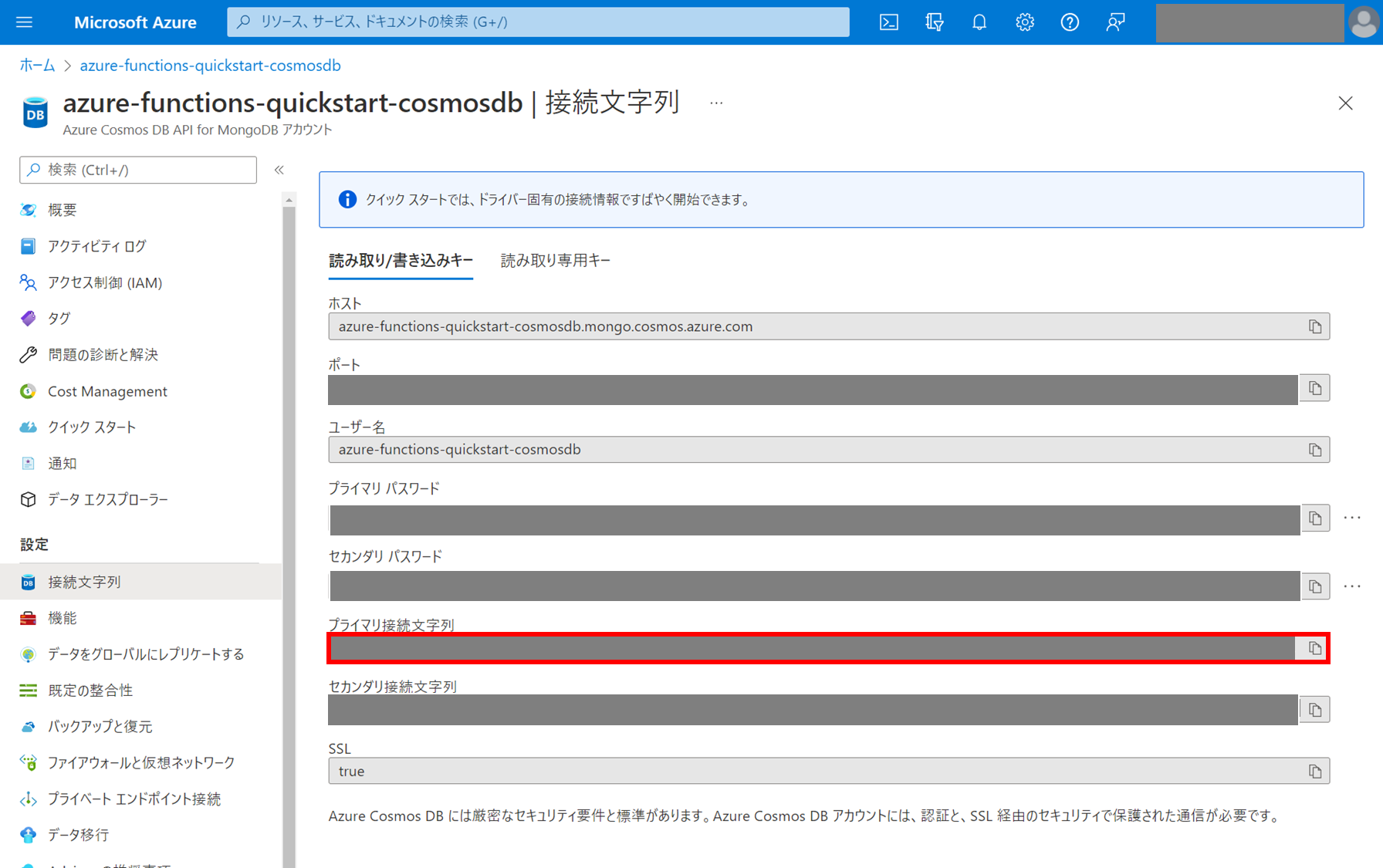Open ファイアウォールと仮想ネットワーク
Screen dimensions: 1383x868
pos(141,763)
